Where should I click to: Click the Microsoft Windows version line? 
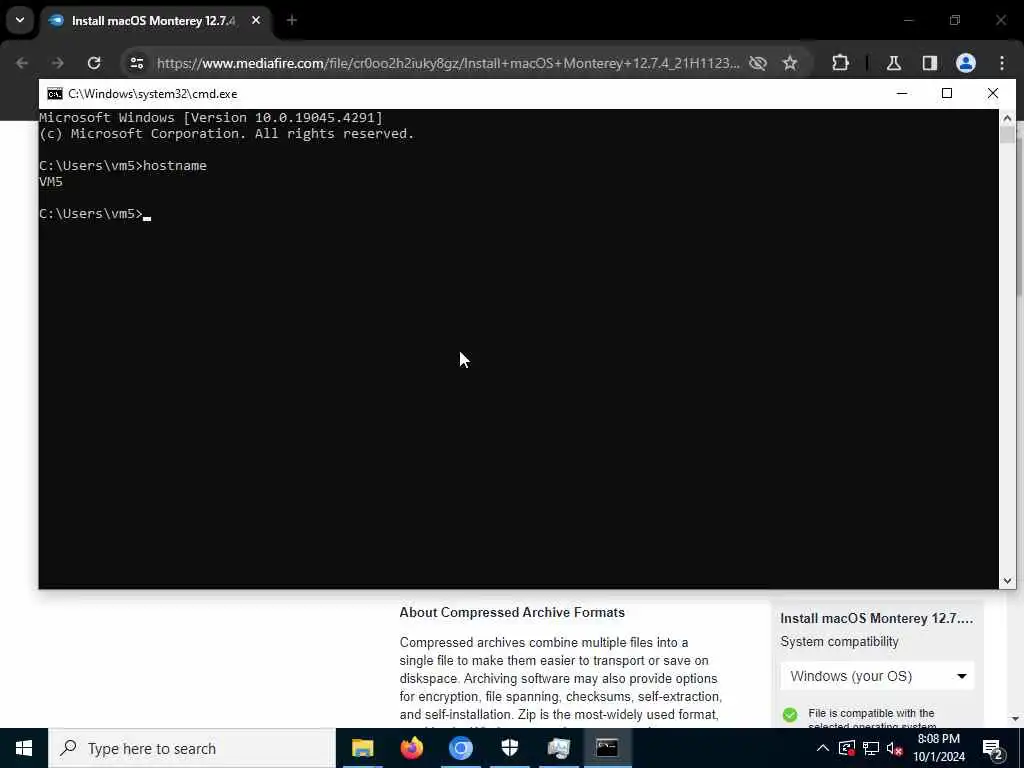pyautogui.click(x=211, y=118)
